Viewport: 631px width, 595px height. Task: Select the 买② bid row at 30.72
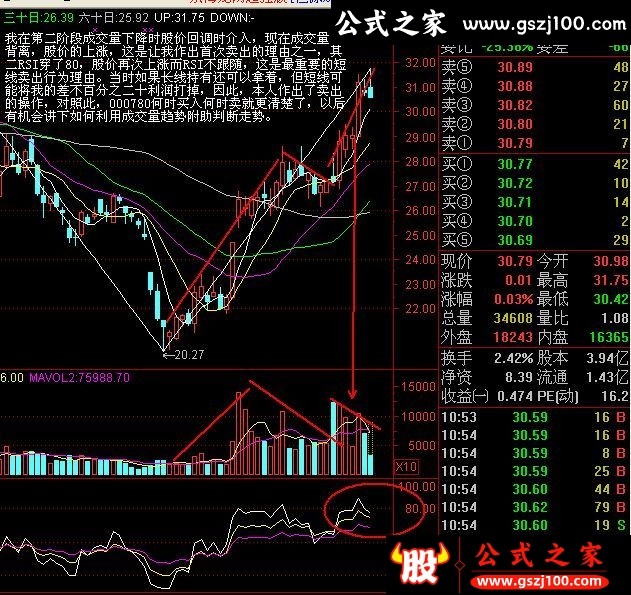tap(534, 183)
